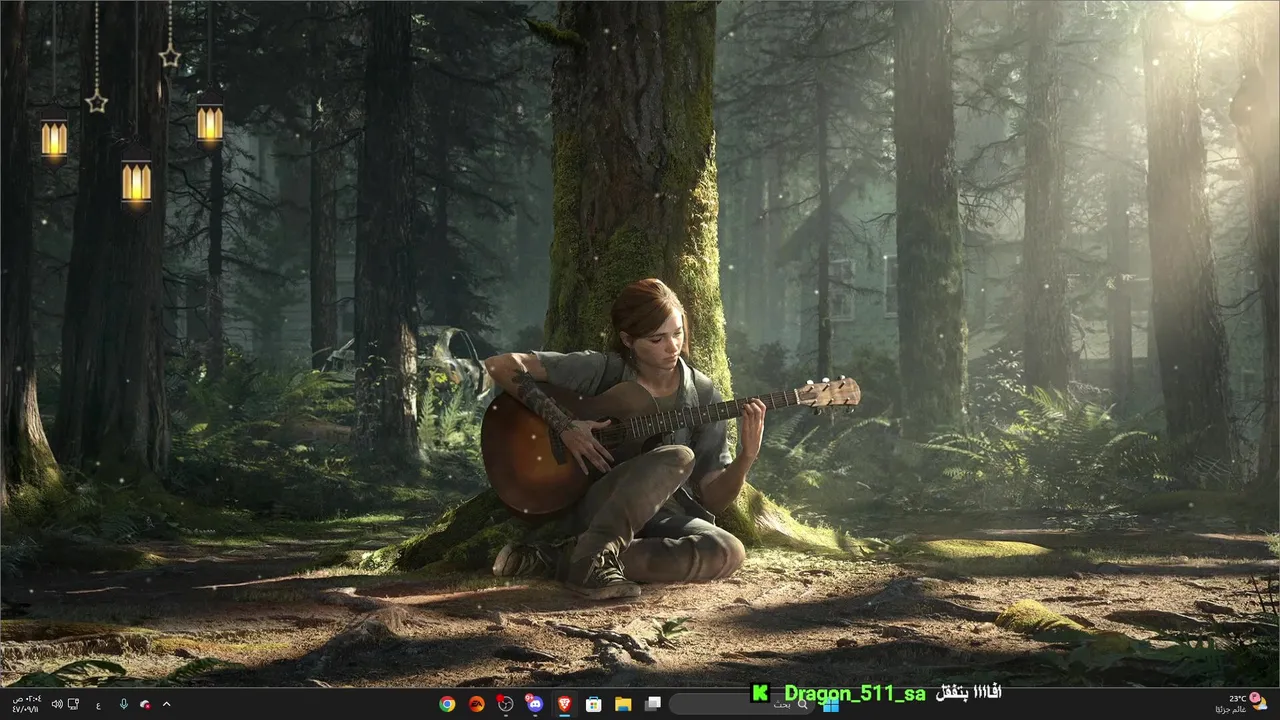Open Discord from the taskbar

tap(534, 704)
